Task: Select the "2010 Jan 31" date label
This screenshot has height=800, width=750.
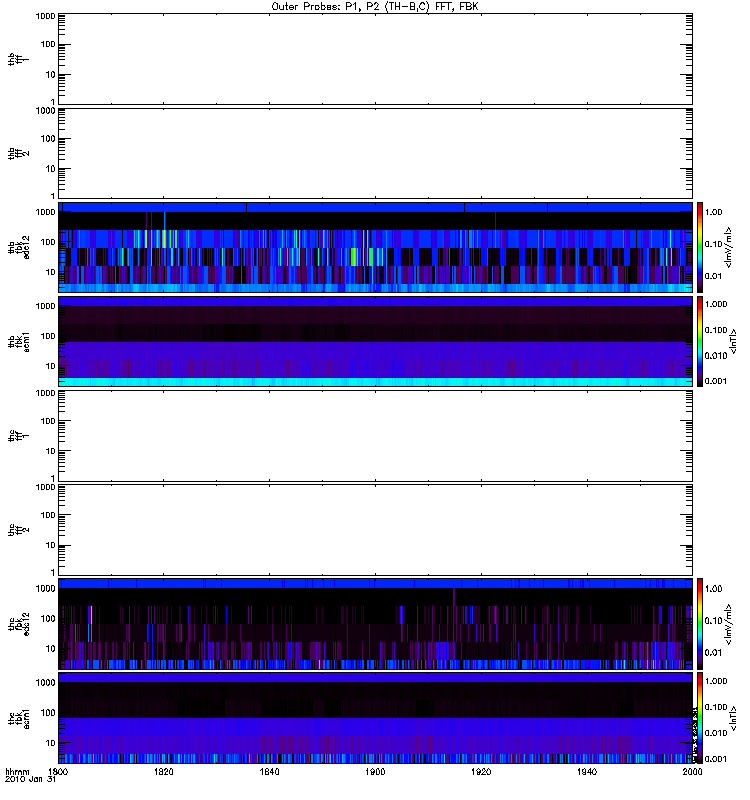Action: (x=30, y=779)
